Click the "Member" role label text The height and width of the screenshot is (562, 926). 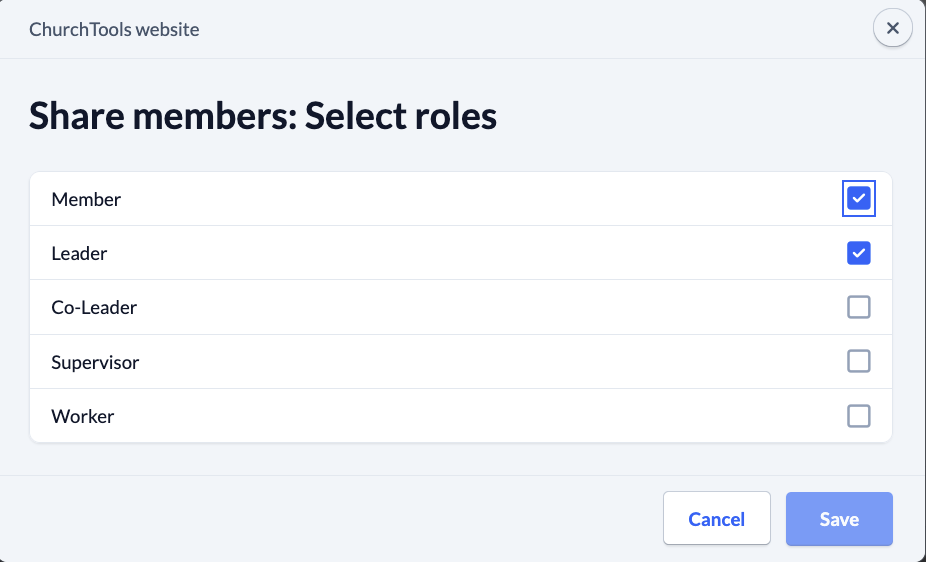click(x=86, y=200)
